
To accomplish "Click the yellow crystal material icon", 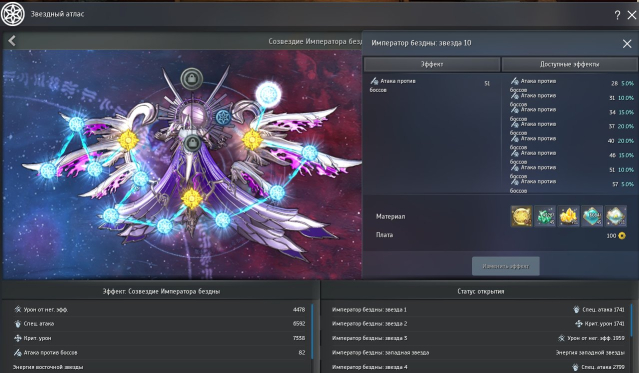I will 568,216.
